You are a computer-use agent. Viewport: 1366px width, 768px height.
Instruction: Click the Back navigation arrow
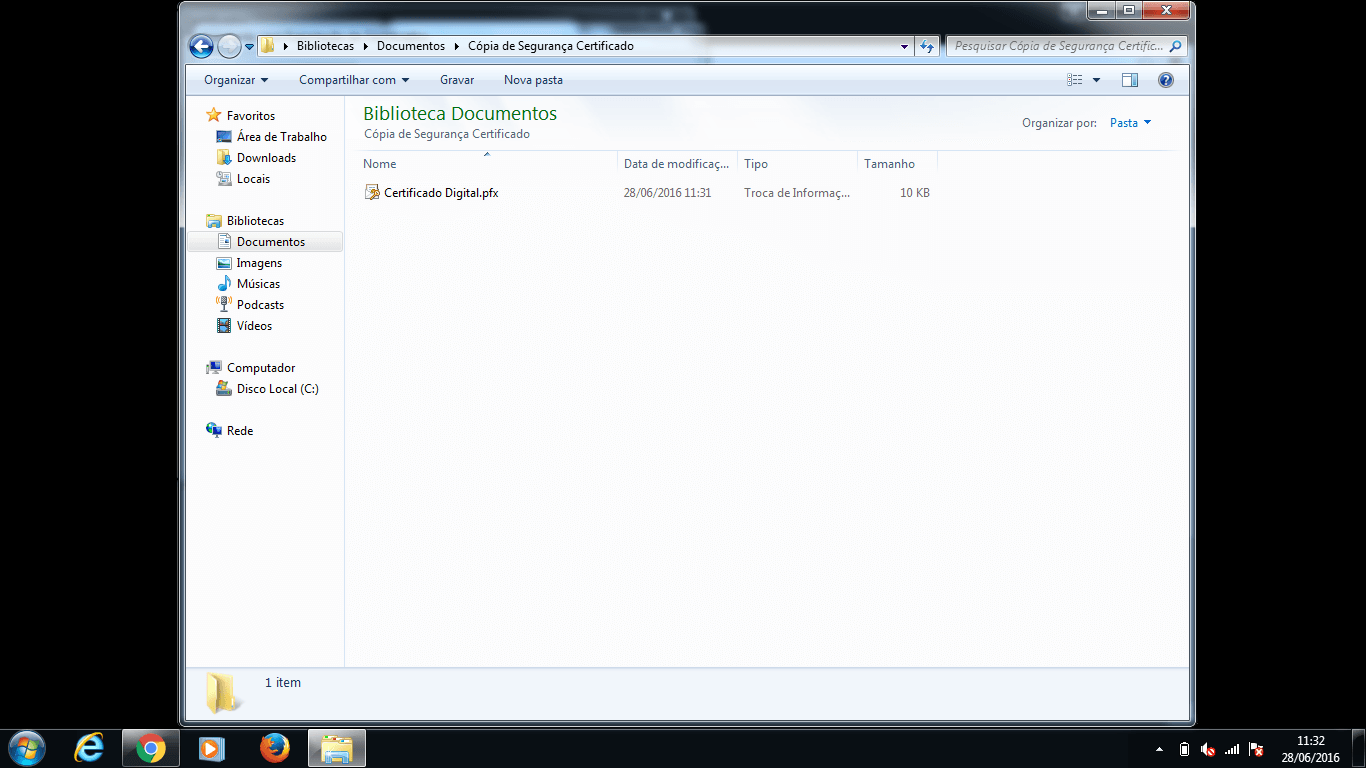point(201,46)
